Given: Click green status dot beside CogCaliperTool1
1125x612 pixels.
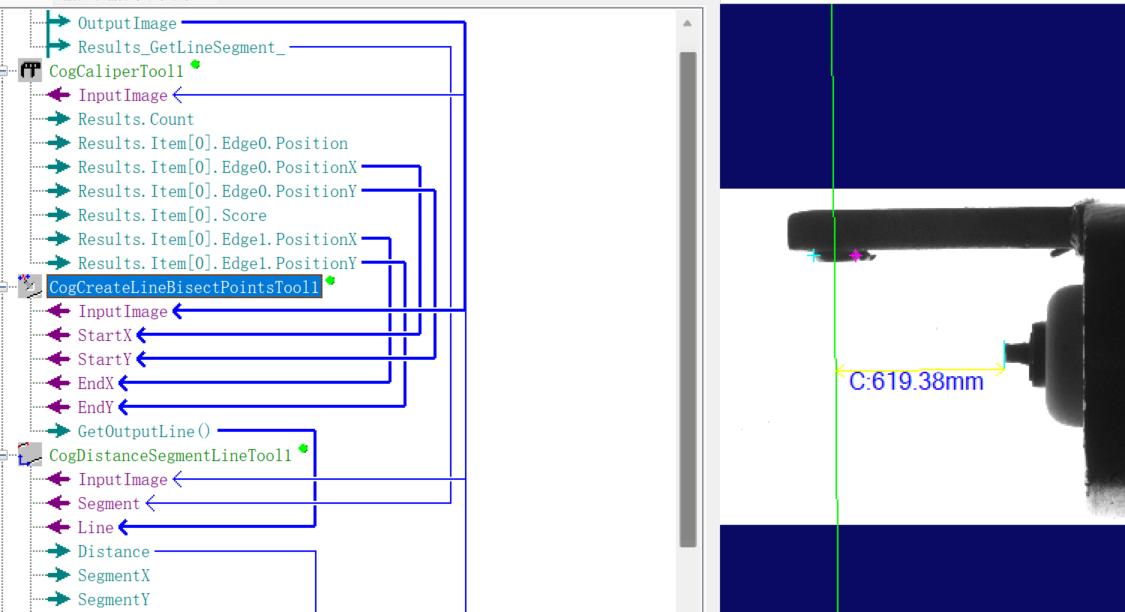Looking at the screenshot, I should [x=195, y=65].
